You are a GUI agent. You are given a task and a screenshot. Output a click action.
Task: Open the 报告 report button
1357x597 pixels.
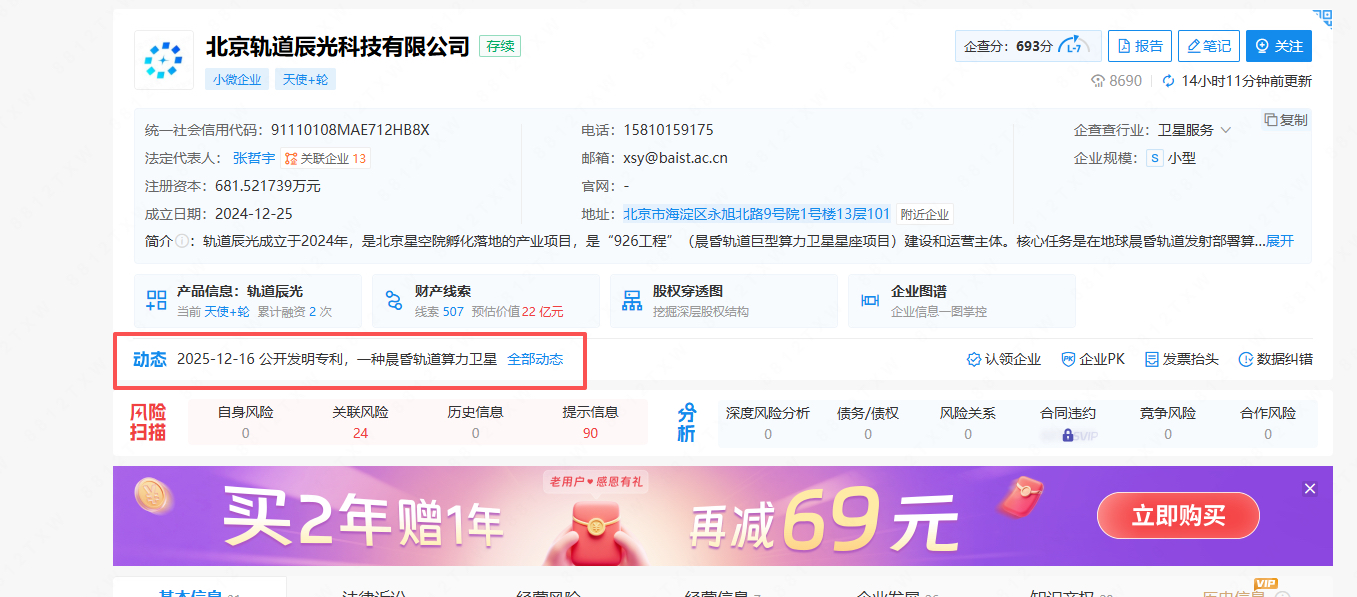point(1140,46)
